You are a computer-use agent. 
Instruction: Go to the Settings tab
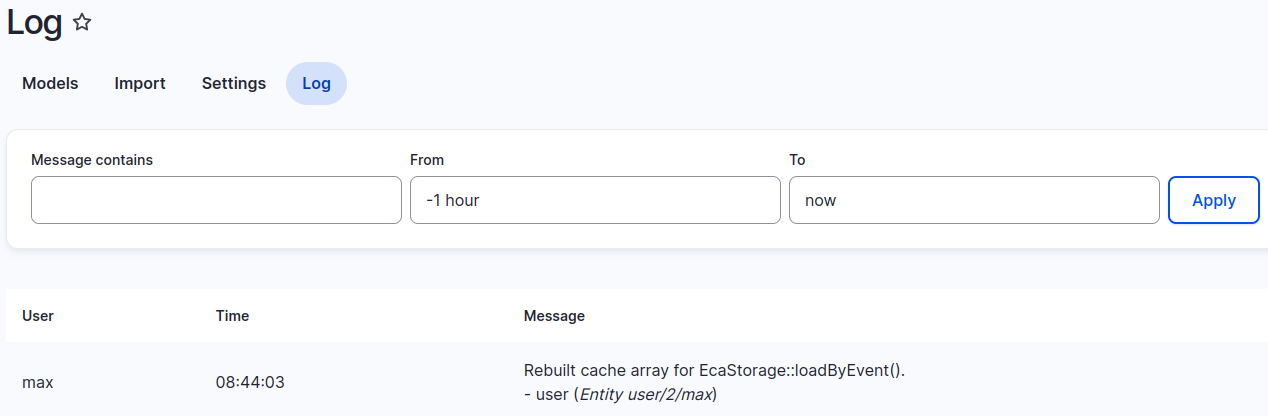pyautogui.click(x=234, y=84)
